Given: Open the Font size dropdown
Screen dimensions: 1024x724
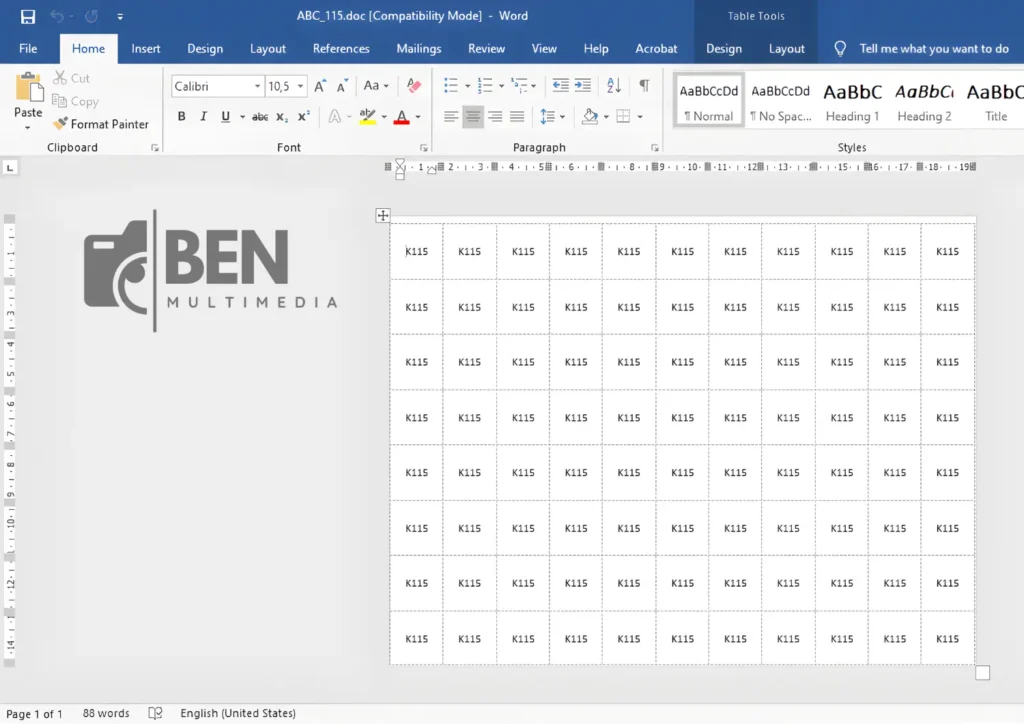Looking at the screenshot, I should [300, 86].
